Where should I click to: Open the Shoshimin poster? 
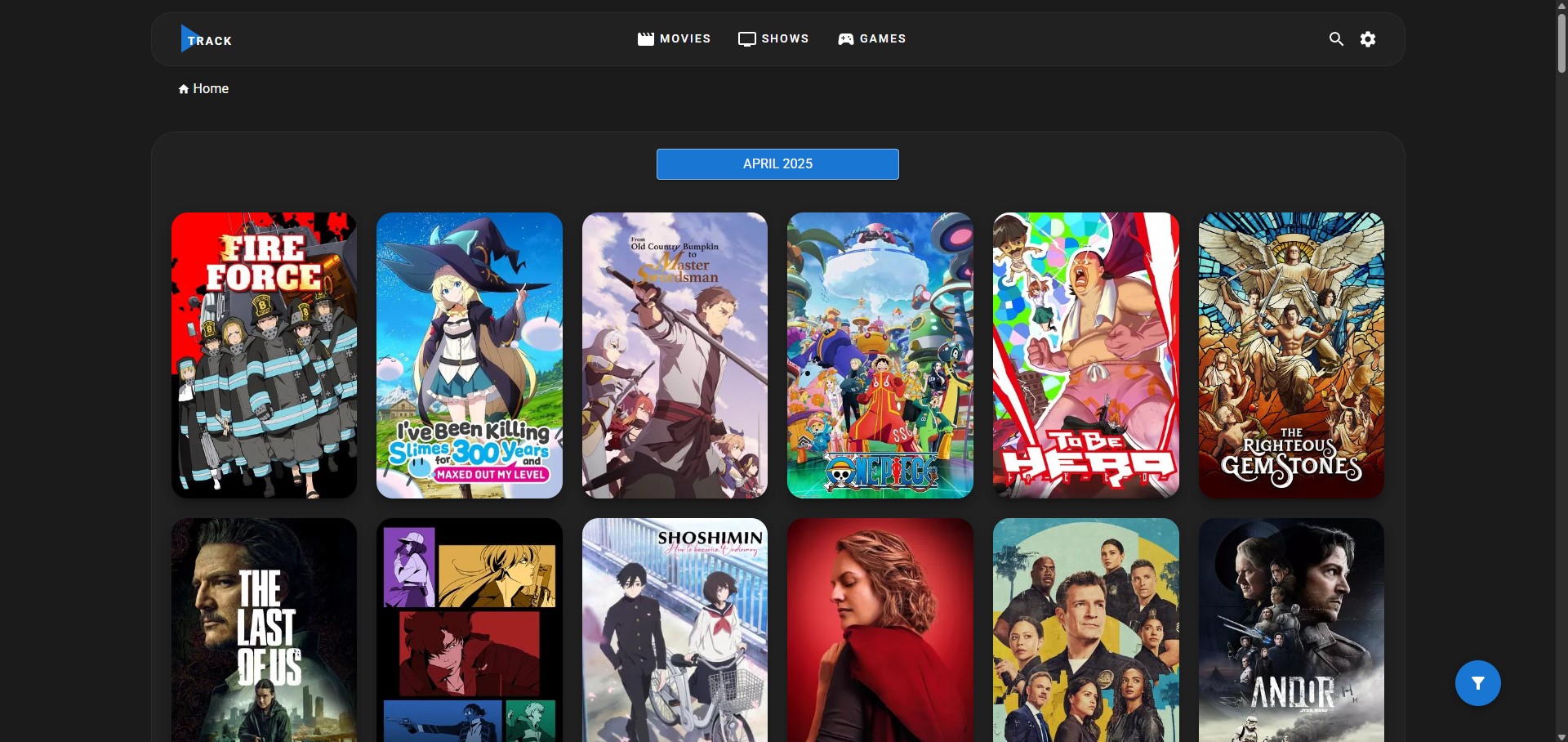point(675,630)
